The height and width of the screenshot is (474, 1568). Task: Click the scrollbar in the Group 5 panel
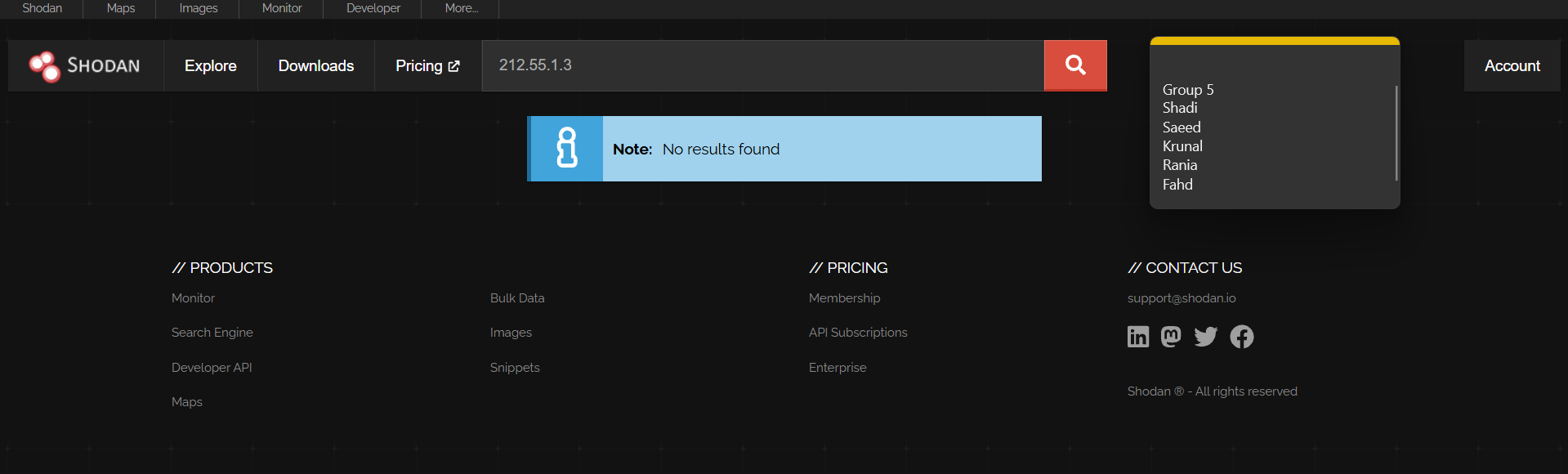(x=1396, y=132)
